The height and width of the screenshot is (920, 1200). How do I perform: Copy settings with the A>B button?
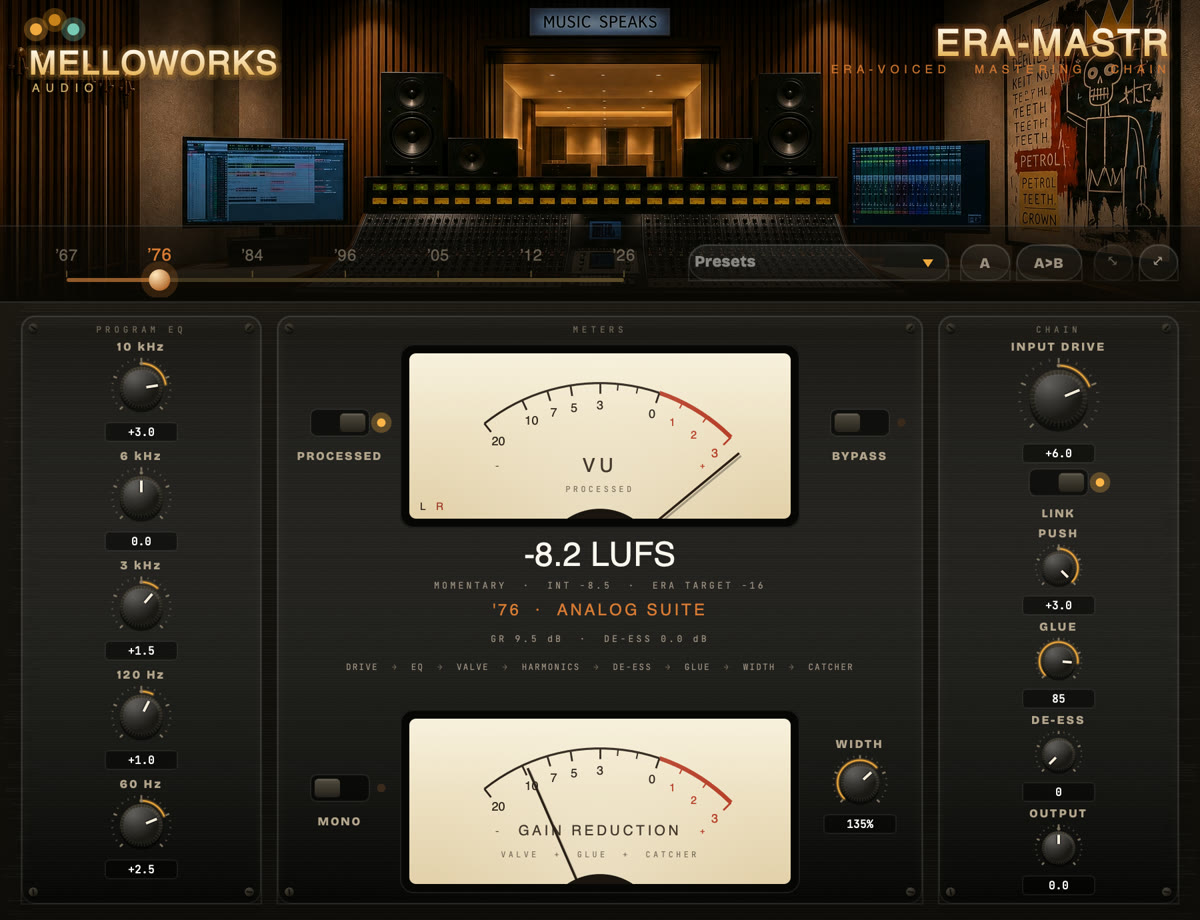[1048, 263]
